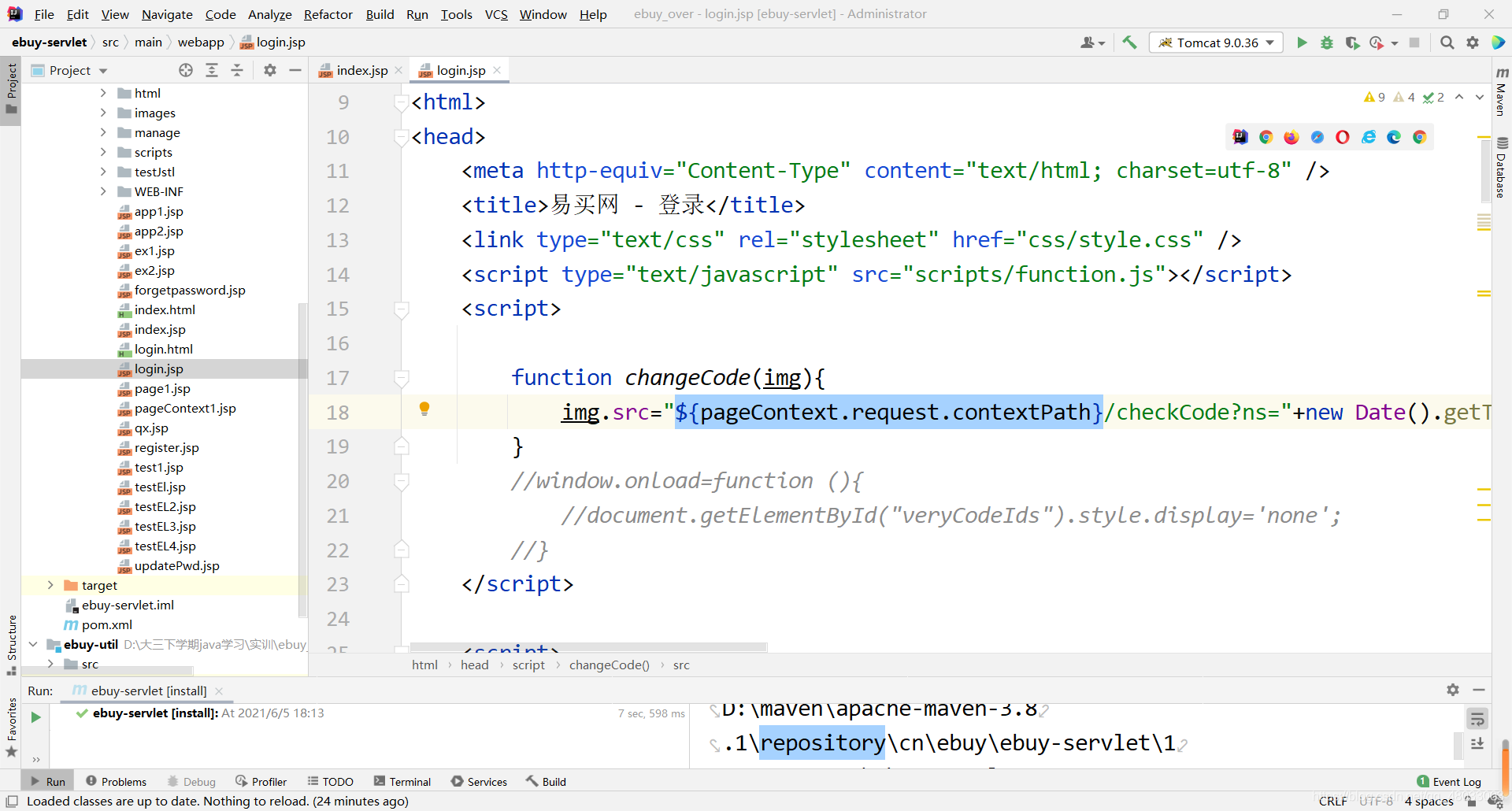
Task: Close the login.jsp editor tab
Action: [497, 70]
